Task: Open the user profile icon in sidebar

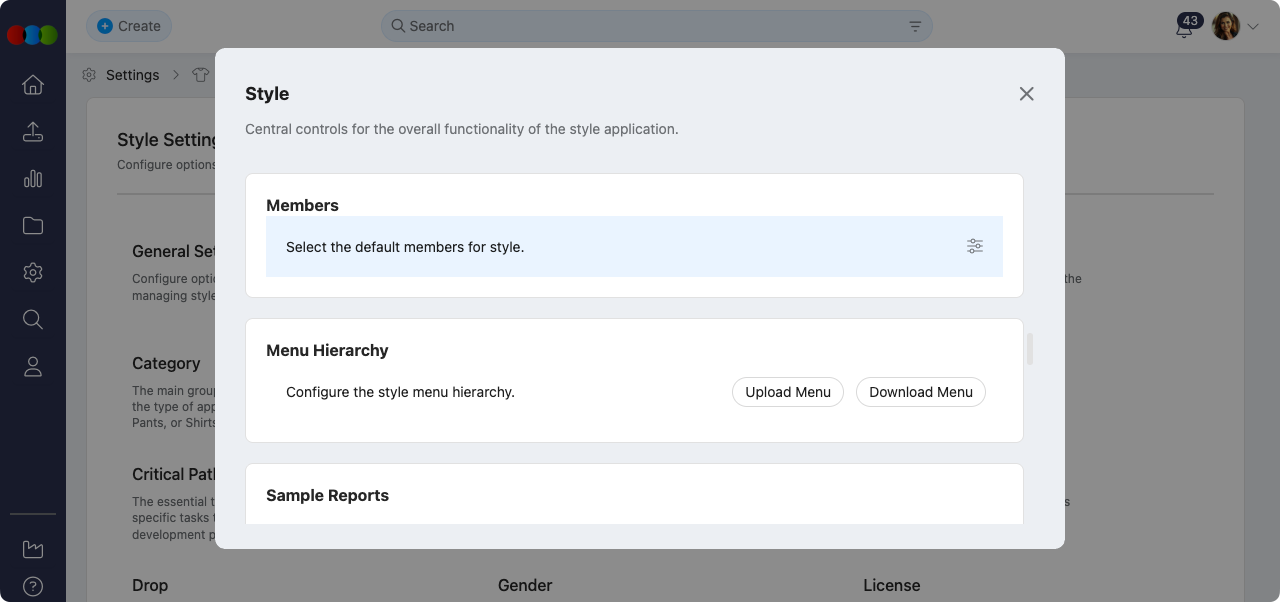Action: coord(33,367)
